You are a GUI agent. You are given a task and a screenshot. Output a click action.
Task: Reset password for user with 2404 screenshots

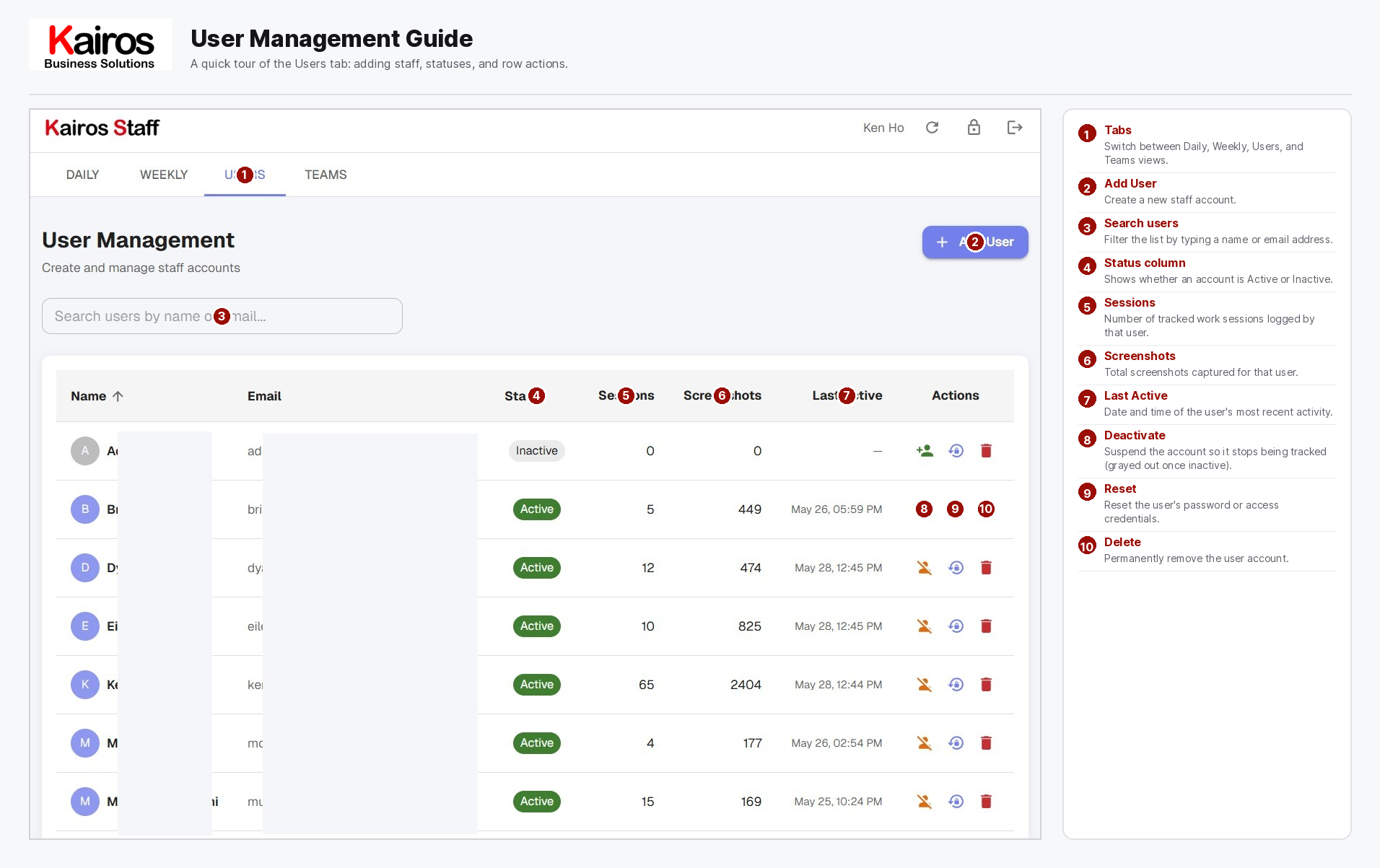coord(956,685)
